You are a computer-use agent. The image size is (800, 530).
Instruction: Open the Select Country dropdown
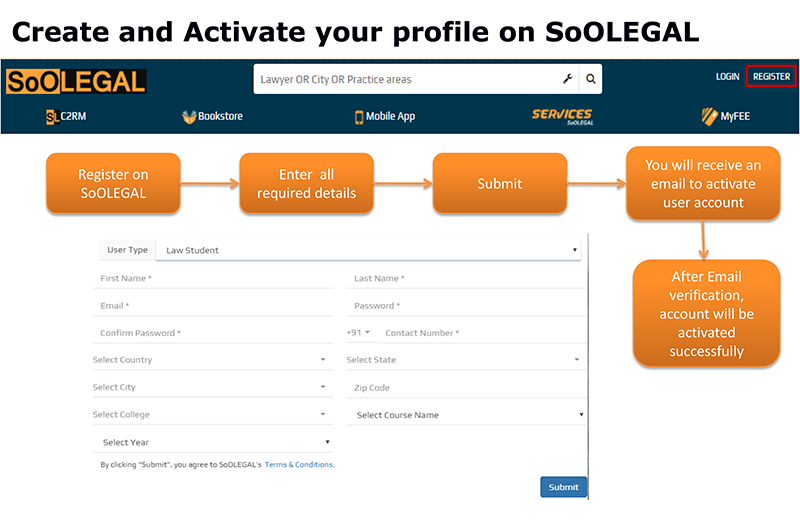[210, 360]
